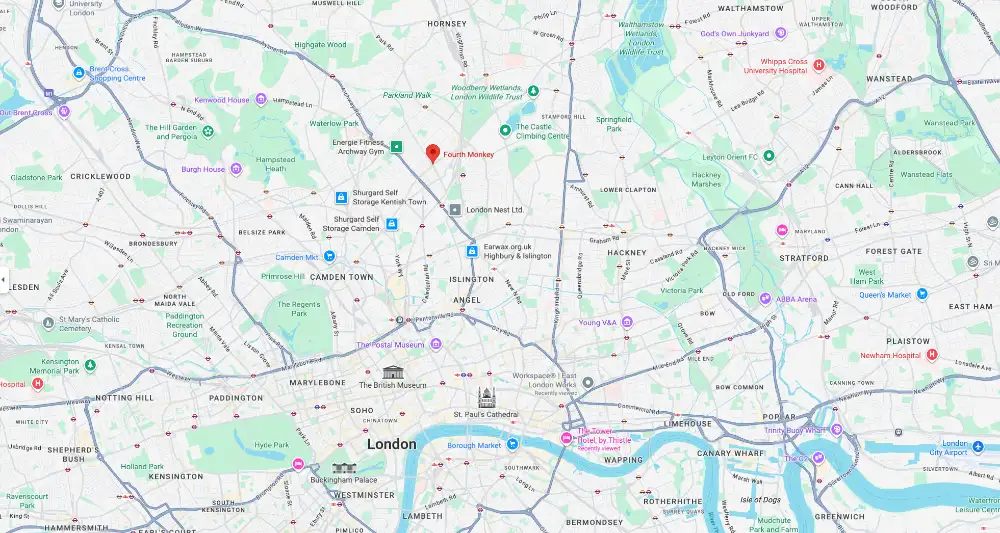Screen dimensions: 1000x533
Task: Click the London City Airport icon
Action: click(978, 447)
